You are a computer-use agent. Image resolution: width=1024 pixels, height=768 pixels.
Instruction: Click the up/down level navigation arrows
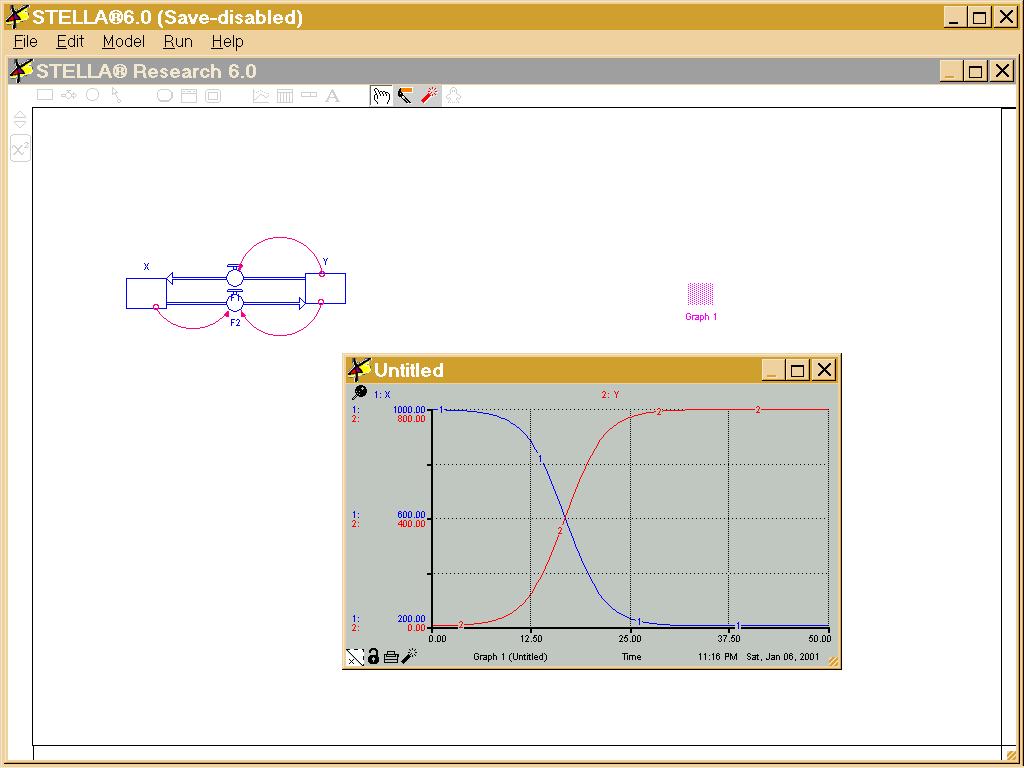[20, 120]
